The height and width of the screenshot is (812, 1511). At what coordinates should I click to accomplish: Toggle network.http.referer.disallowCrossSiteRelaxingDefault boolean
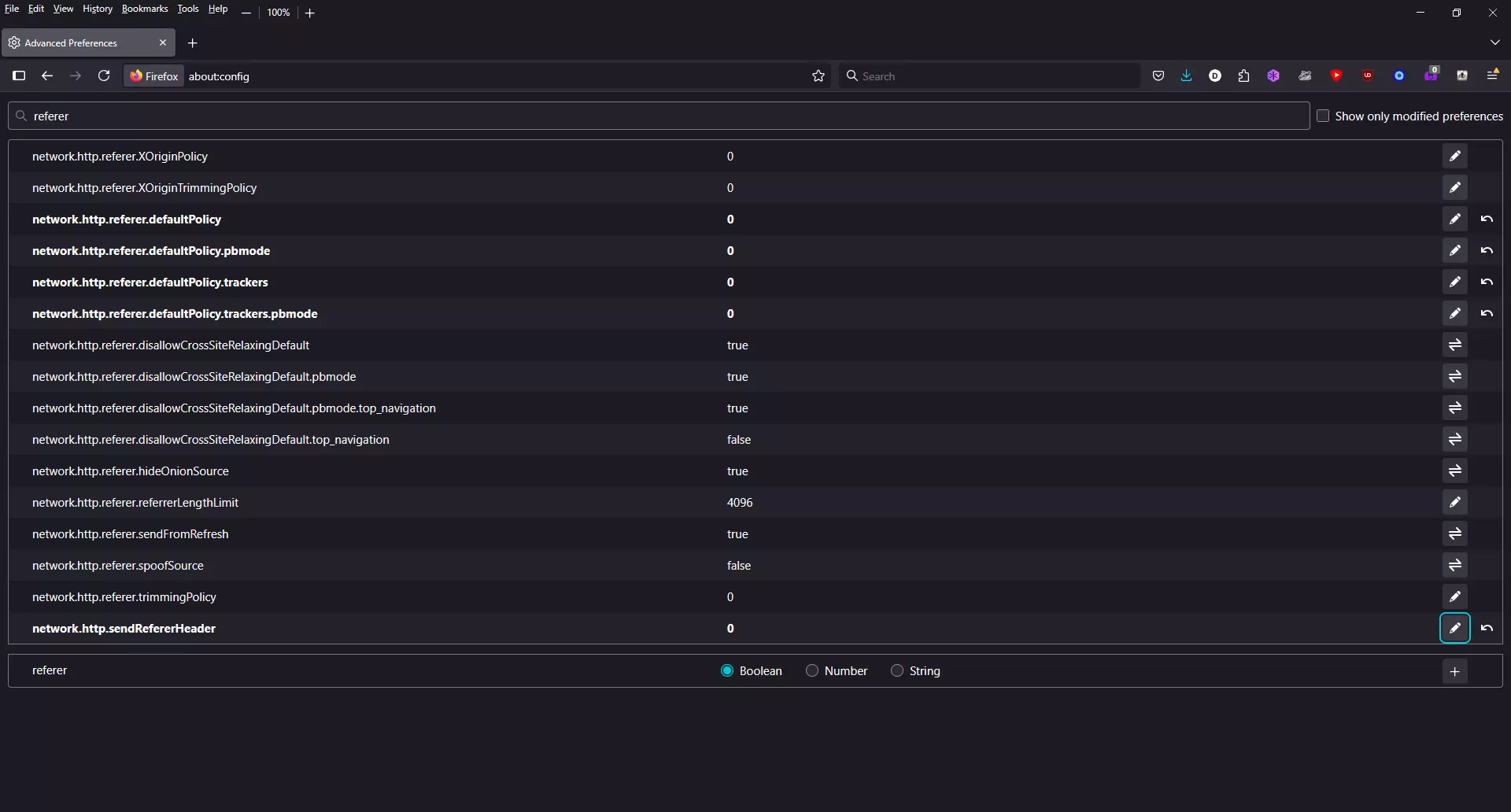[1454, 345]
